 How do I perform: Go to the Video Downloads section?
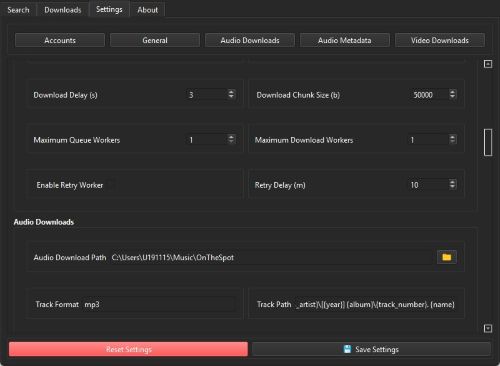point(440,40)
